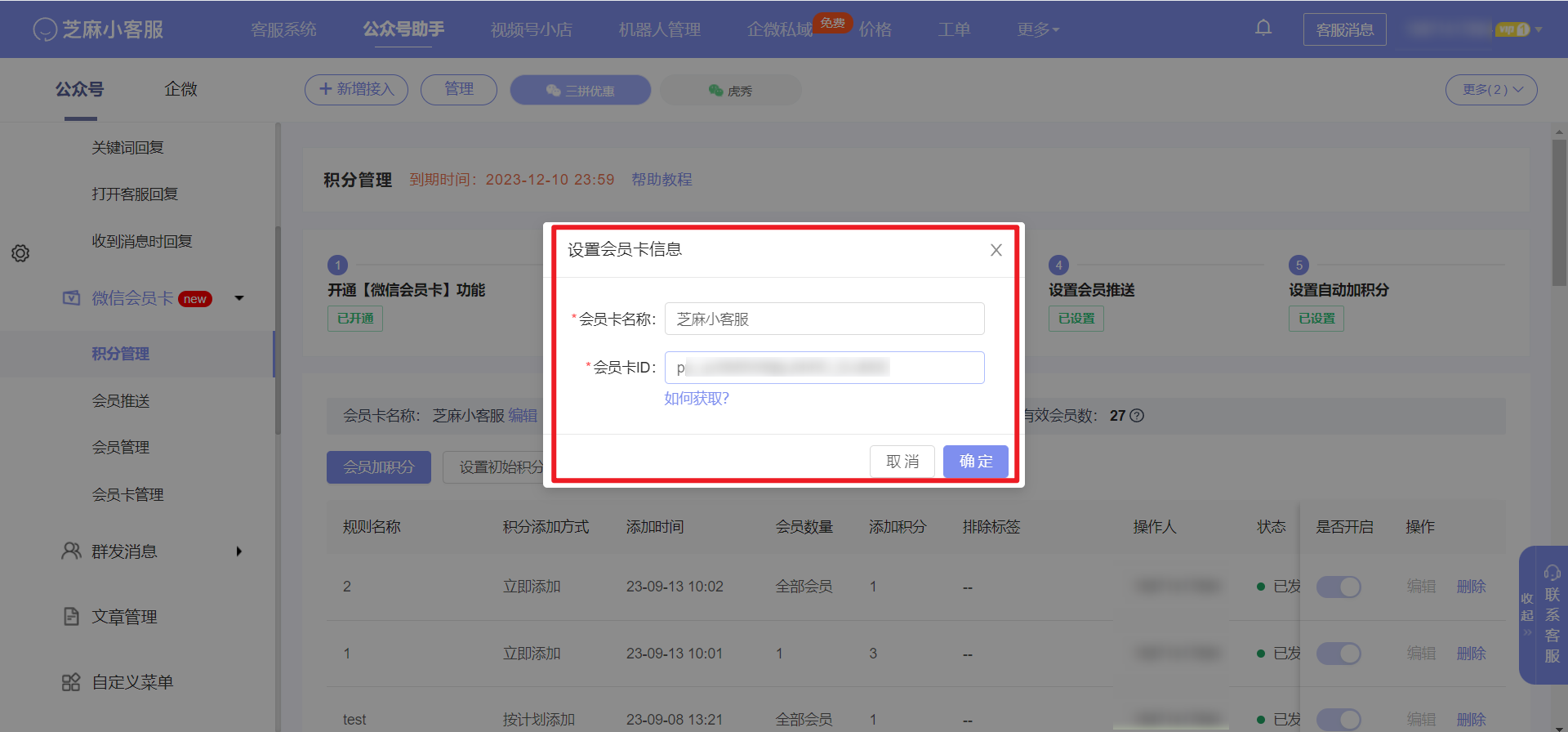This screenshot has width=1568, height=732.
Task: Toggle 是否开启 switch for rule 2
Action: [x=1339, y=587]
